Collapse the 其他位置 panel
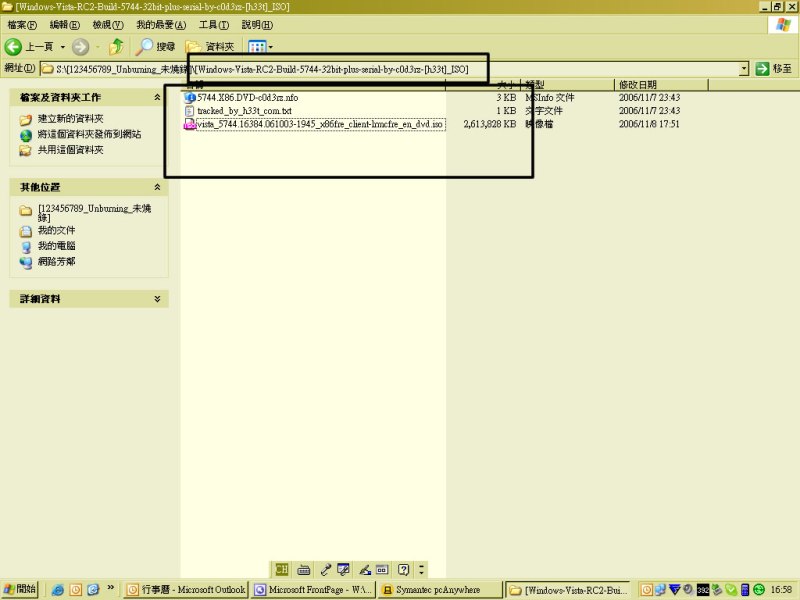The image size is (800, 600). coord(157,187)
